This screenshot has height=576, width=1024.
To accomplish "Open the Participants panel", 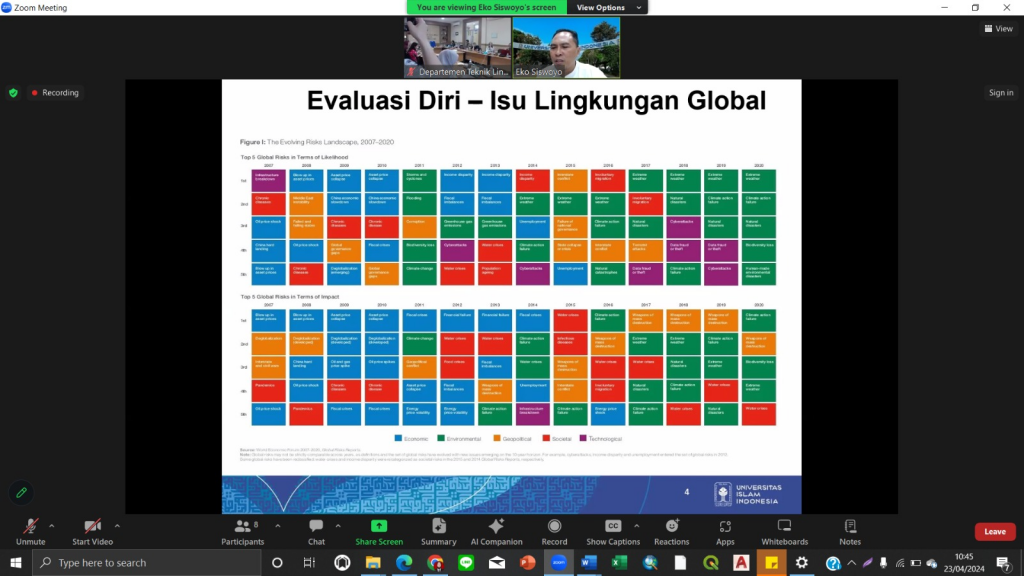I will [x=243, y=531].
